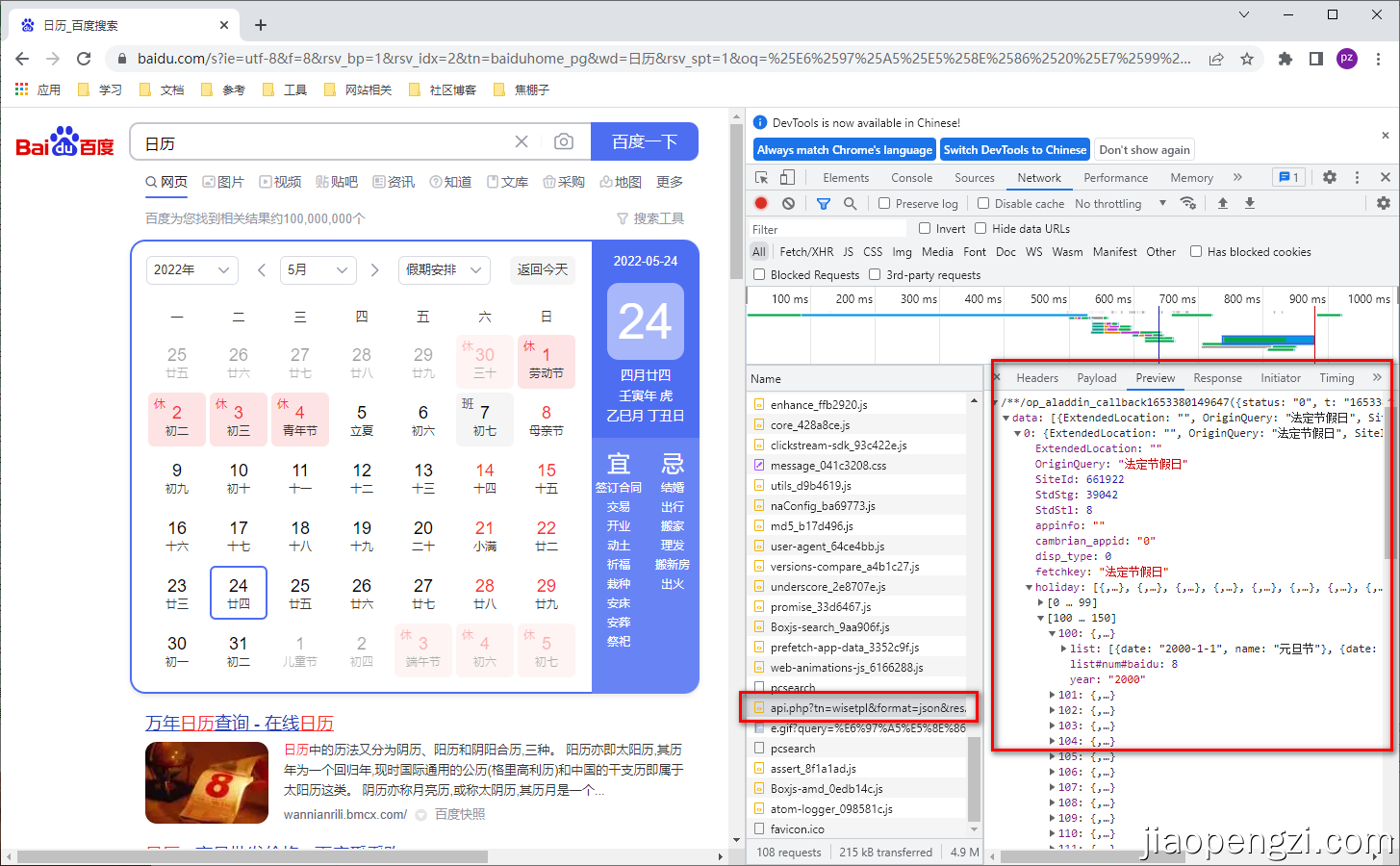Open DevTools more options kebab menu
The image size is (1400, 866).
click(x=1358, y=177)
